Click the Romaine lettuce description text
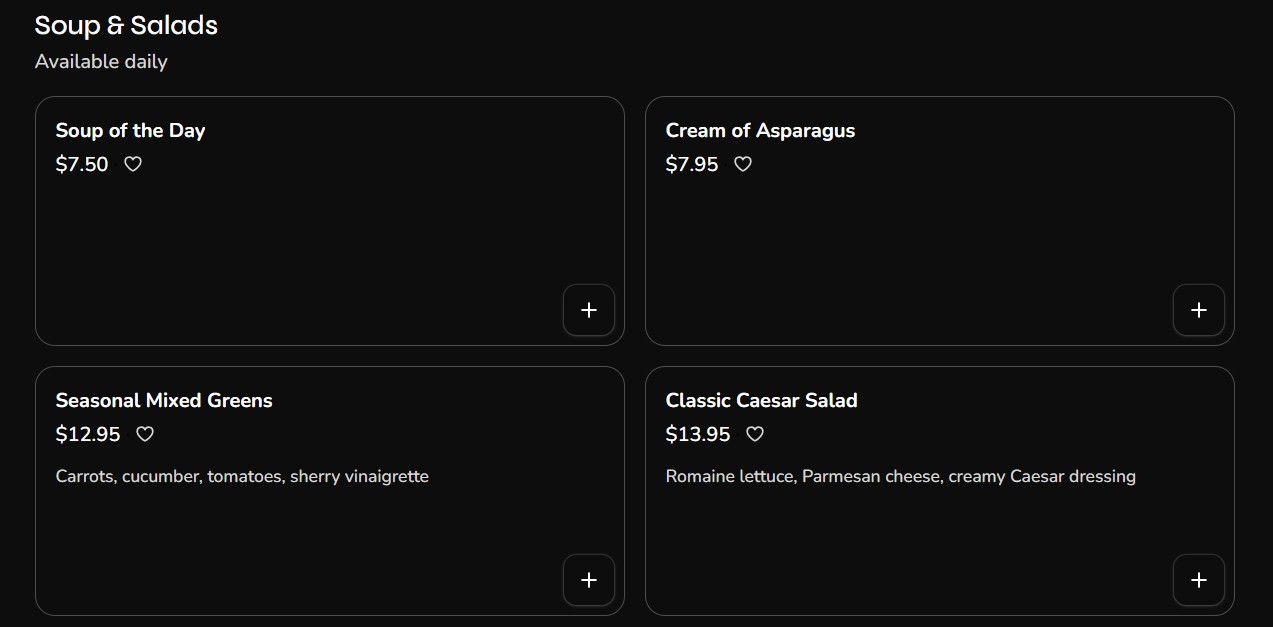 coord(900,477)
